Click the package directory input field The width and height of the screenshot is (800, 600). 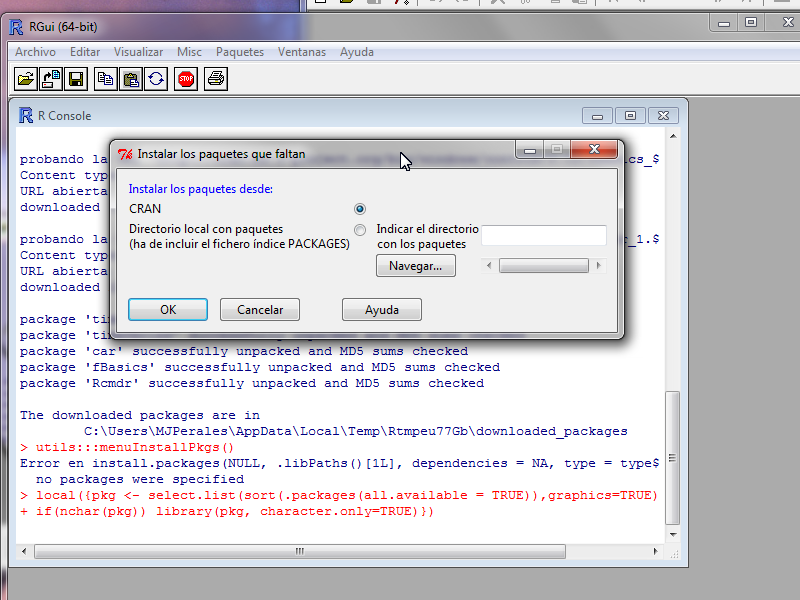(x=544, y=236)
